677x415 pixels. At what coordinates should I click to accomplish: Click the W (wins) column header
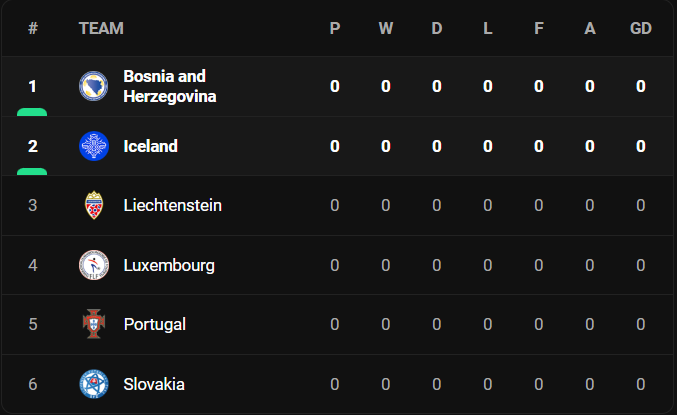(x=386, y=28)
